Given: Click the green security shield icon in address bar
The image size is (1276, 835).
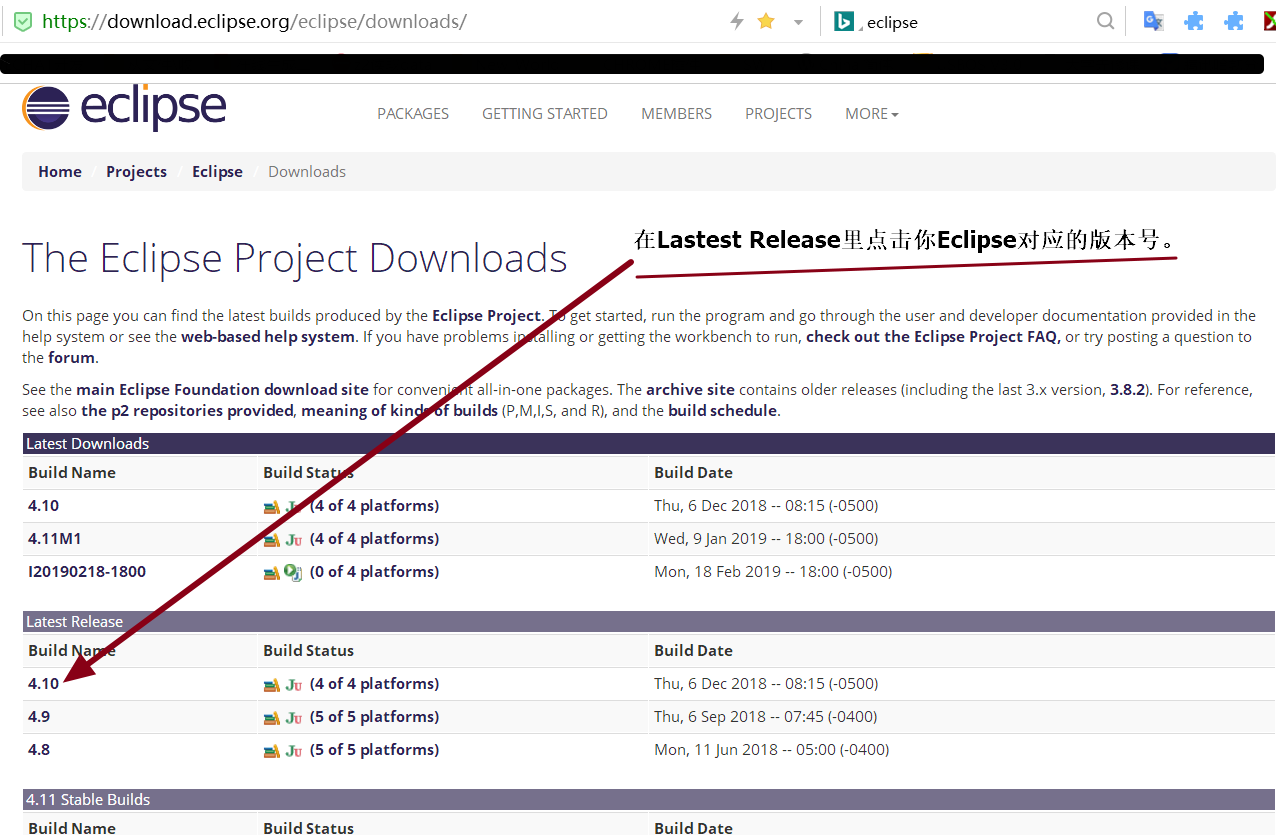Looking at the screenshot, I should pyautogui.click(x=22, y=21).
